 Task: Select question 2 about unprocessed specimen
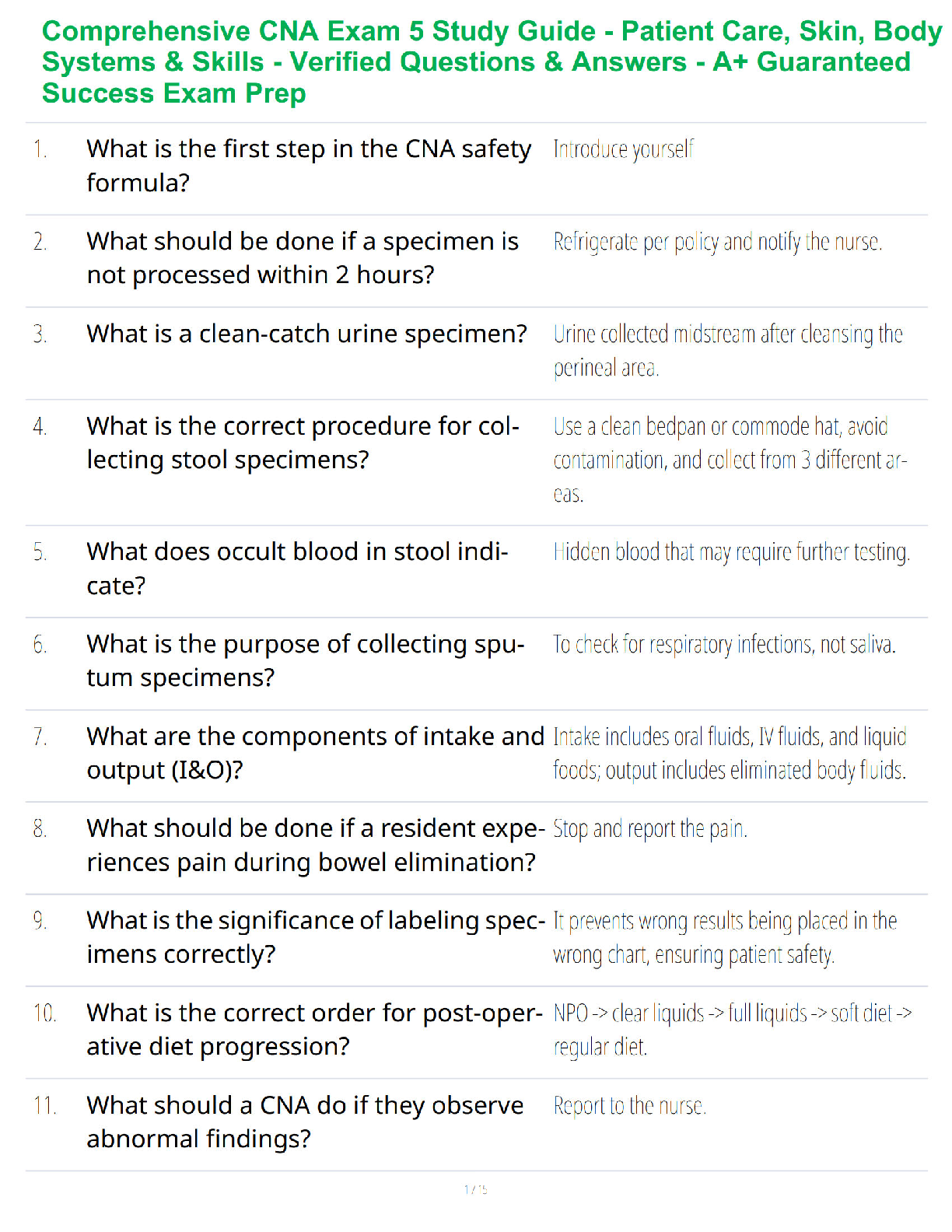point(303,258)
